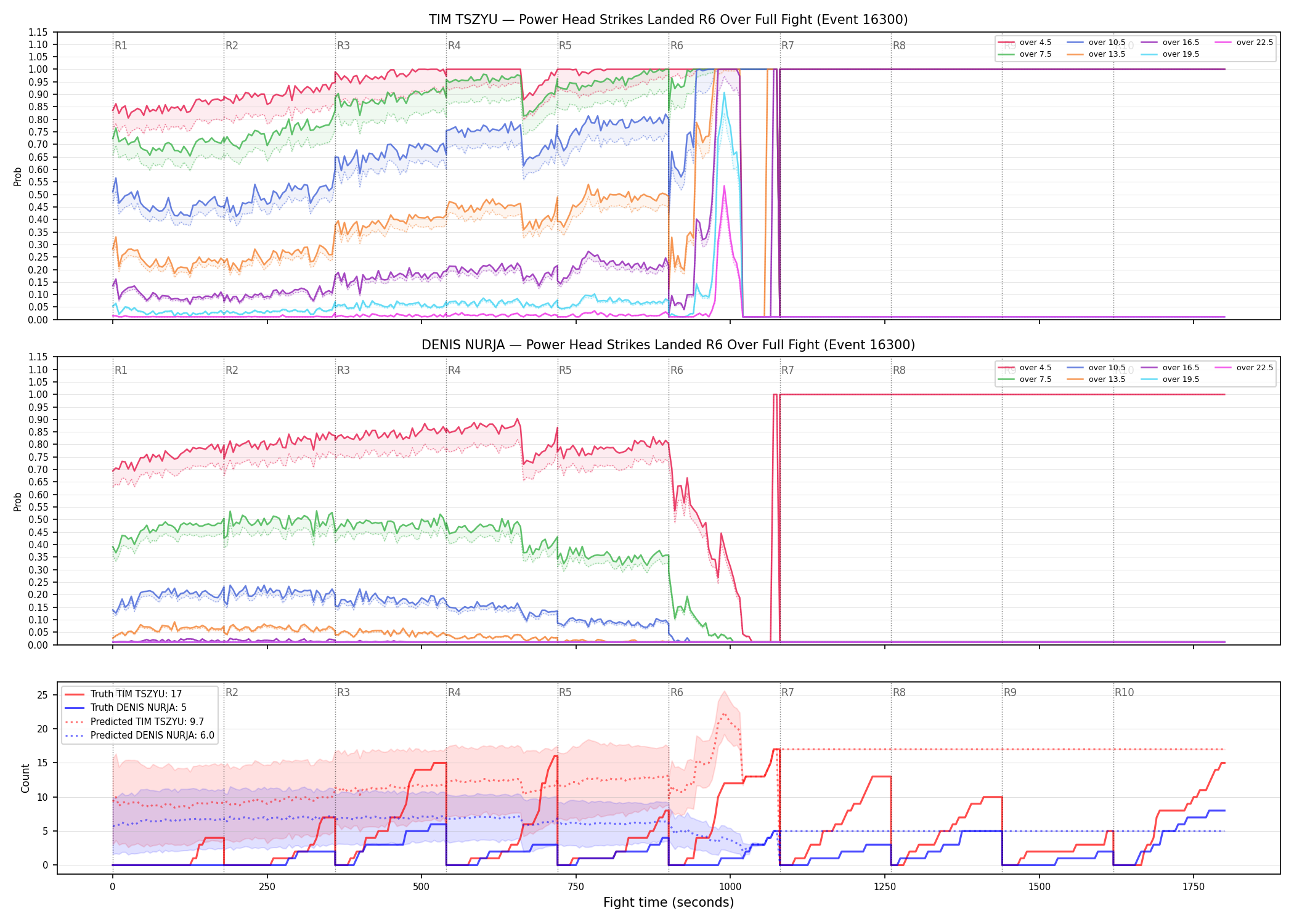Click the DENIS NURJA chart title

[668, 345]
